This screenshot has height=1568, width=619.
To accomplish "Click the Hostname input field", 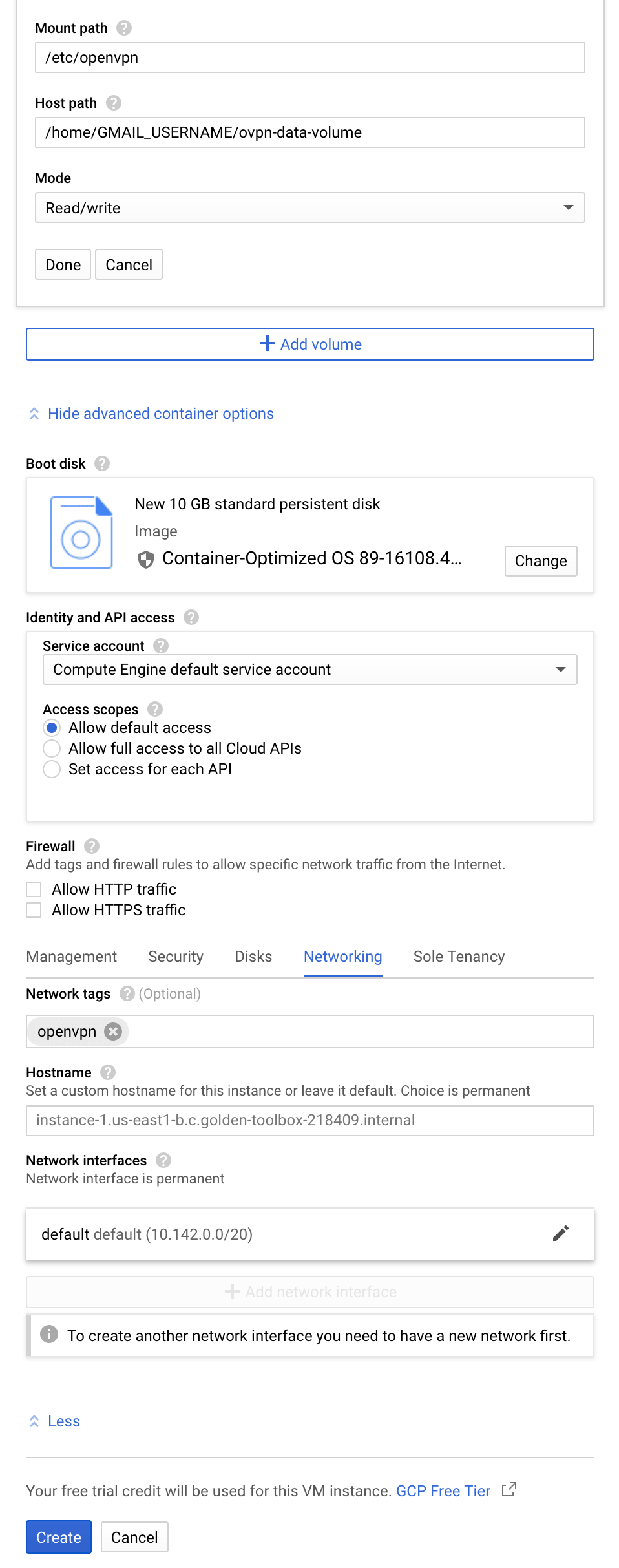I will [309, 1120].
